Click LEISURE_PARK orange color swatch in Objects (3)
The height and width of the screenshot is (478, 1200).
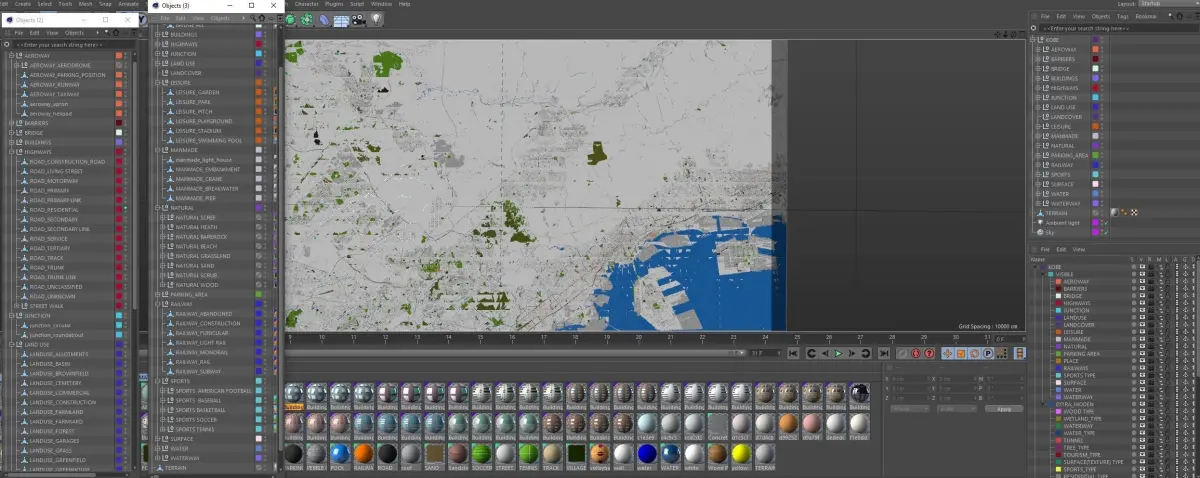click(259, 102)
